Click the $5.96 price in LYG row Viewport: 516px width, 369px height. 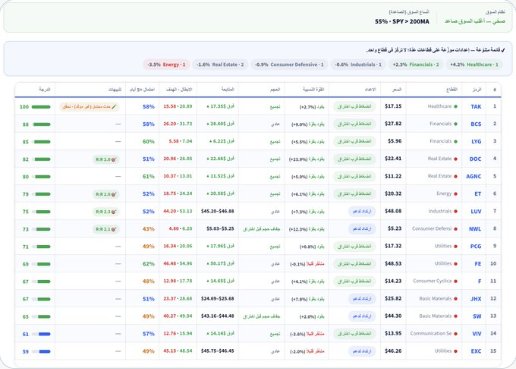[x=395, y=141]
